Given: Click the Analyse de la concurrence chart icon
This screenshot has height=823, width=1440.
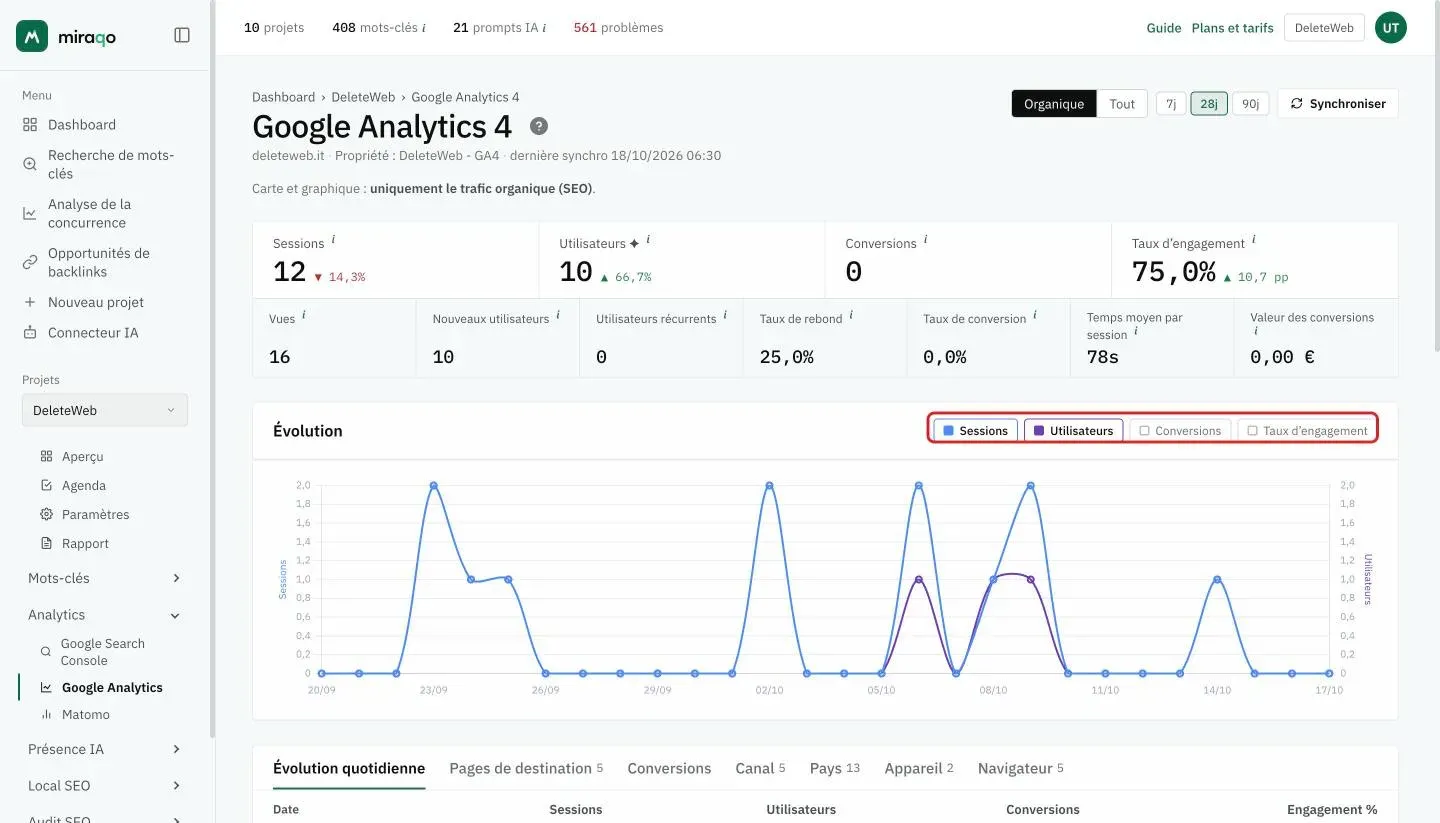Looking at the screenshot, I should tap(30, 213).
